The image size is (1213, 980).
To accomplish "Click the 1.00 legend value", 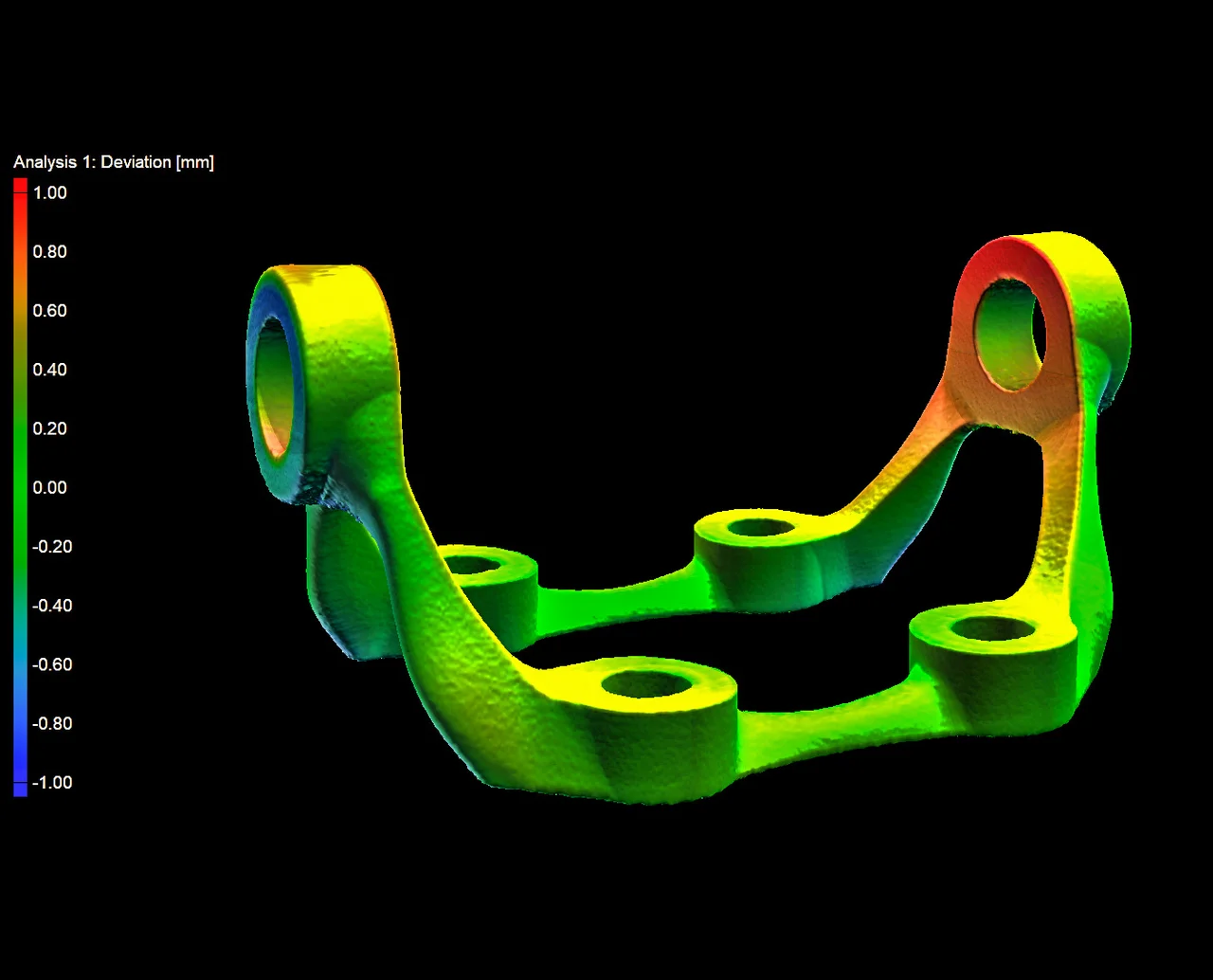I will (50, 192).
